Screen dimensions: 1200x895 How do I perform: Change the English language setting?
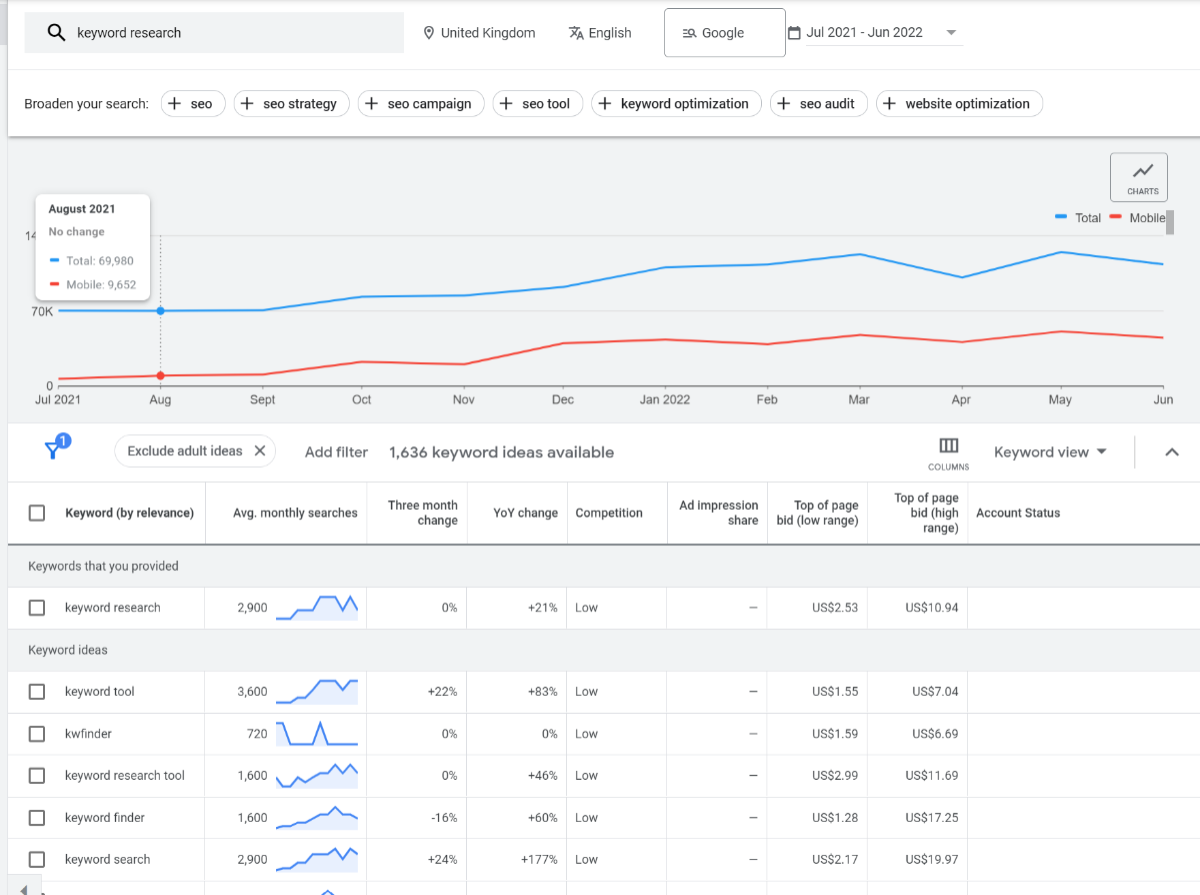pos(600,33)
